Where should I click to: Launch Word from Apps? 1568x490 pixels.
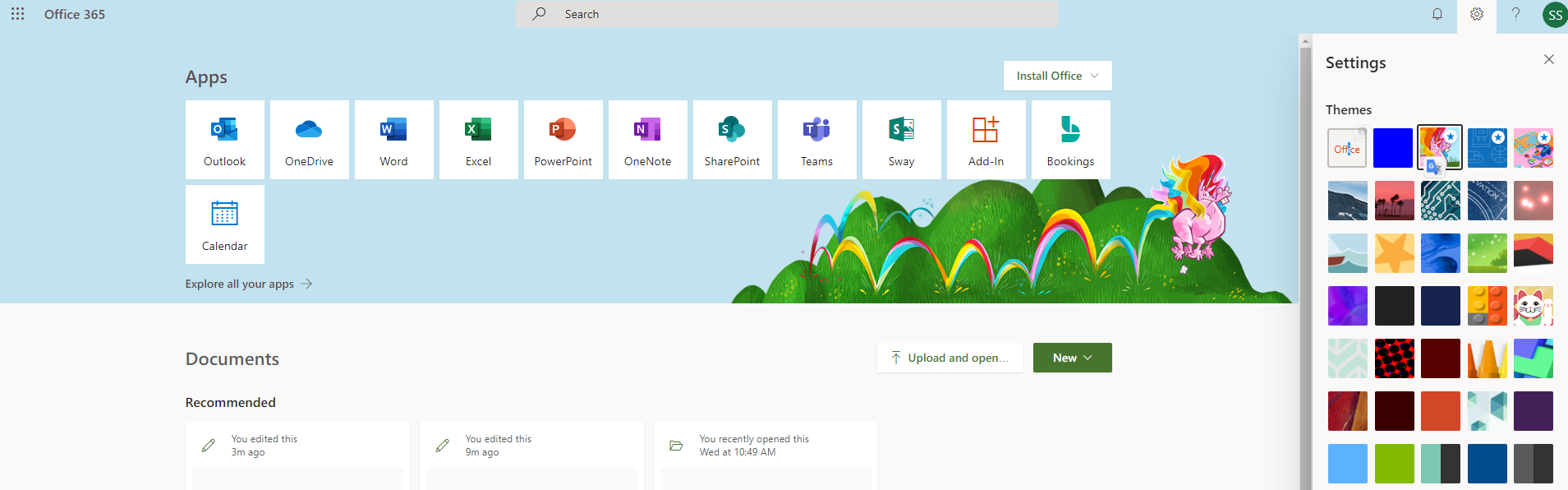tap(394, 140)
